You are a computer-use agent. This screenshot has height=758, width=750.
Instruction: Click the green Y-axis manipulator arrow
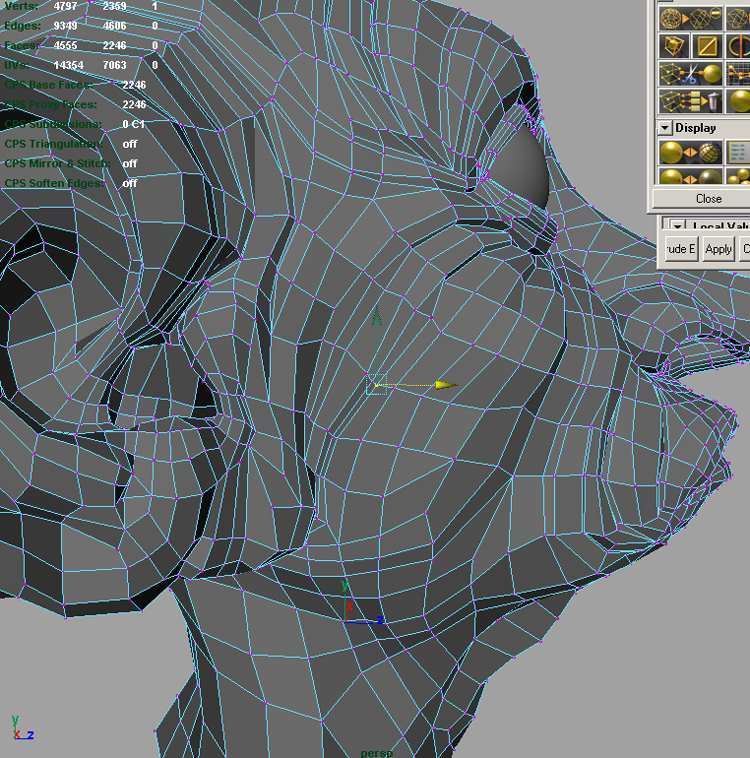[x=376, y=318]
